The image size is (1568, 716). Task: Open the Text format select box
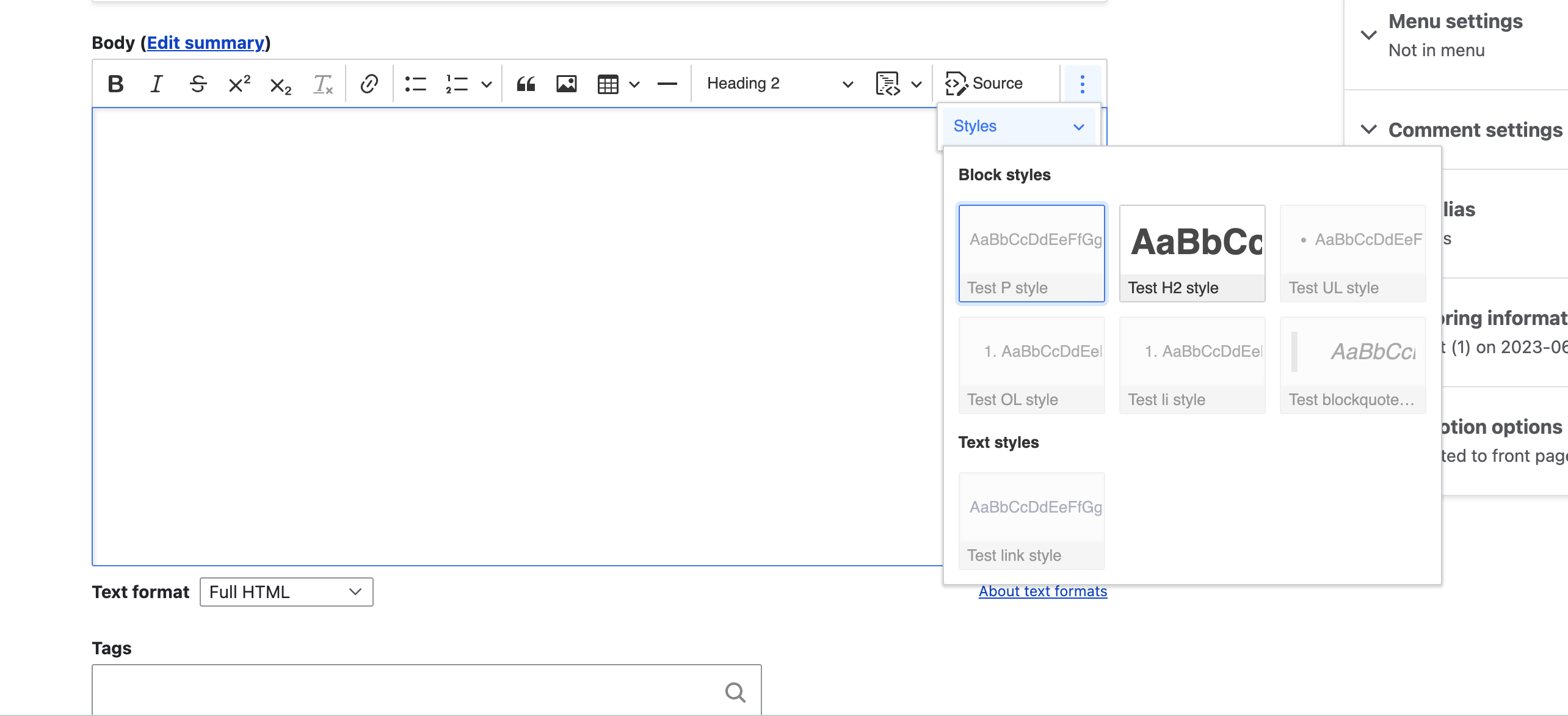pyautogui.click(x=286, y=592)
